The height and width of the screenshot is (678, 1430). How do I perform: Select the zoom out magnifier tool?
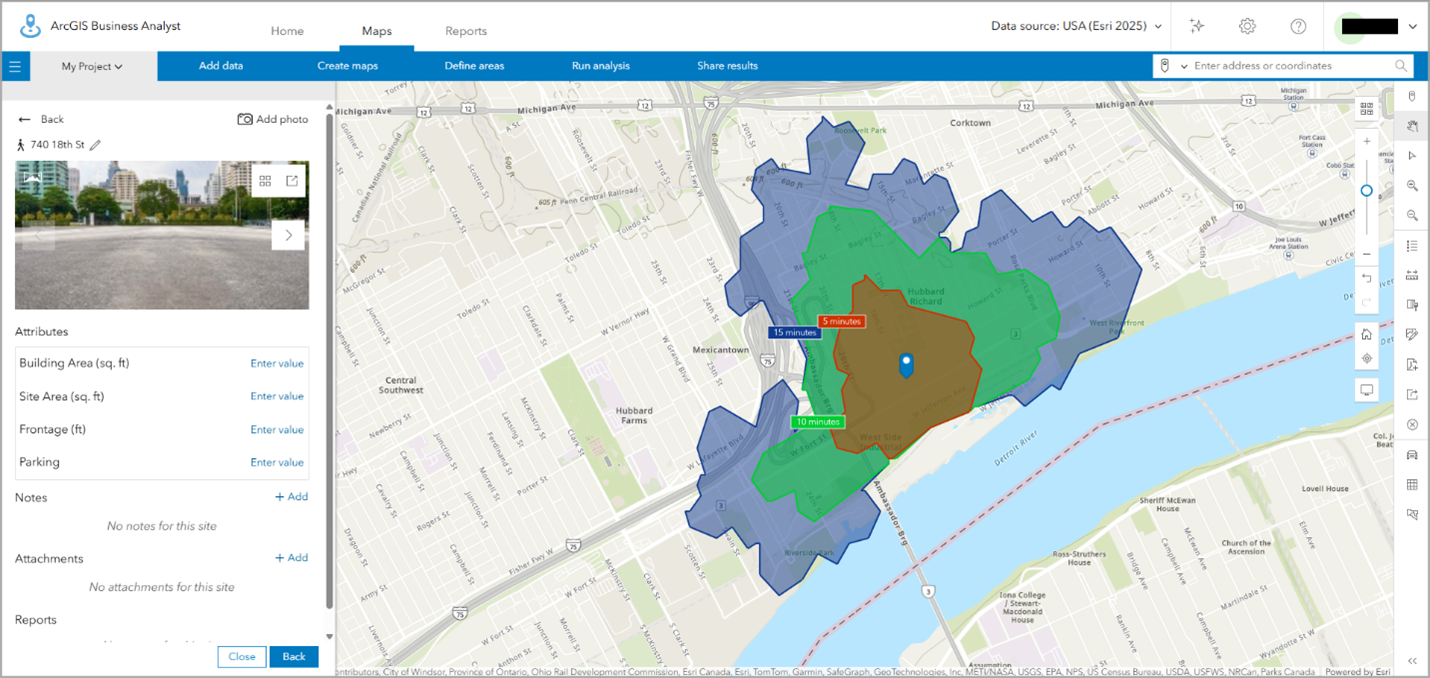1412,215
